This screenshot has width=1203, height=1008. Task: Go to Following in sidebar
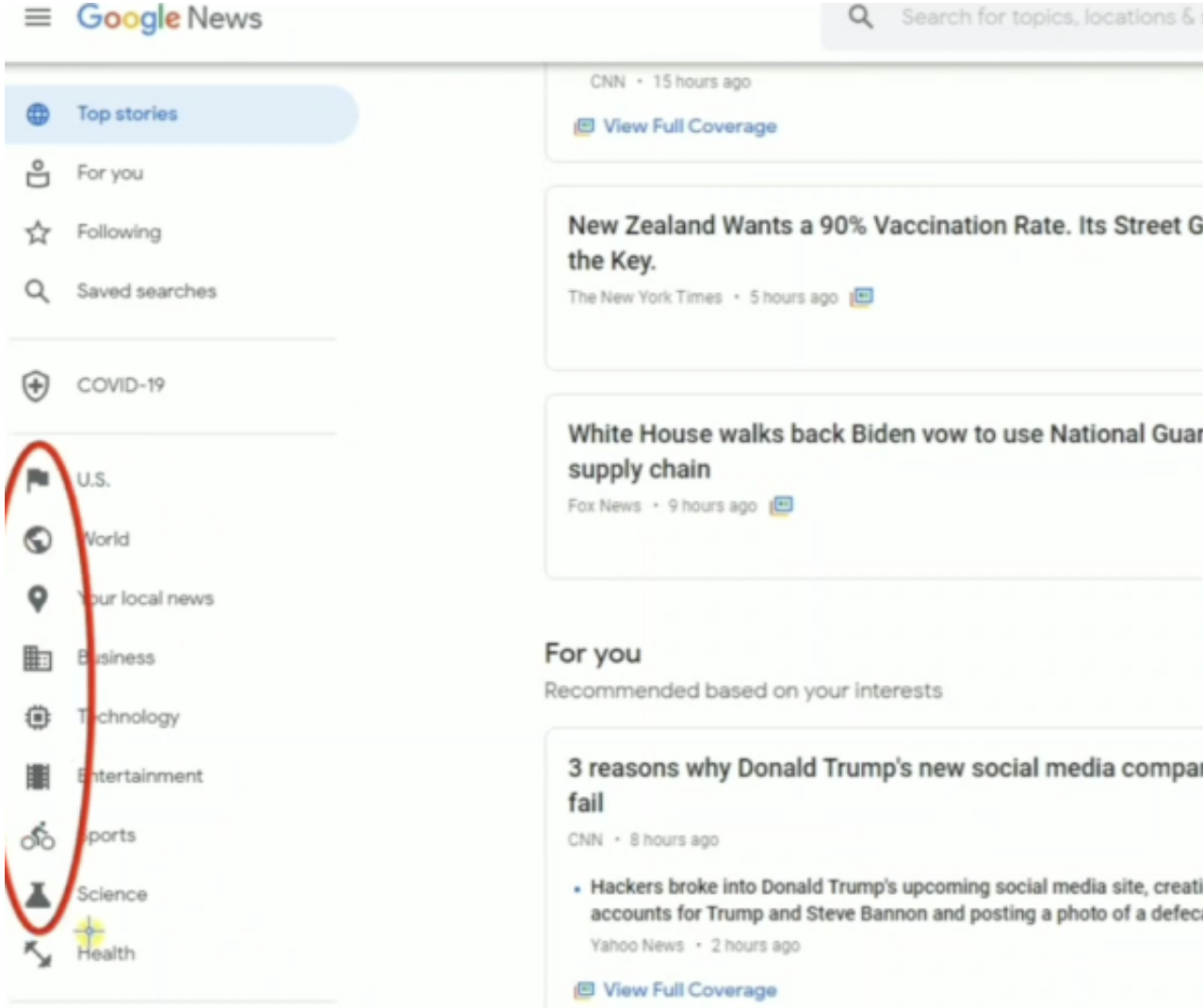click(119, 232)
